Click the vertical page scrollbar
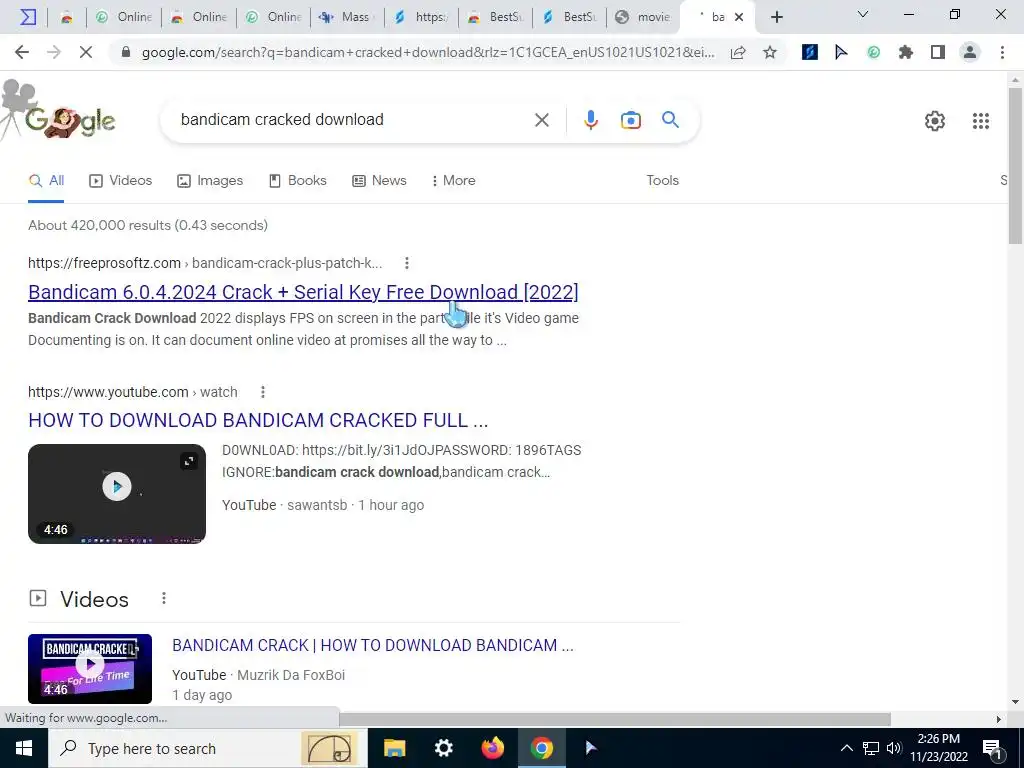1024x768 pixels. pyautogui.click(x=1015, y=166)
